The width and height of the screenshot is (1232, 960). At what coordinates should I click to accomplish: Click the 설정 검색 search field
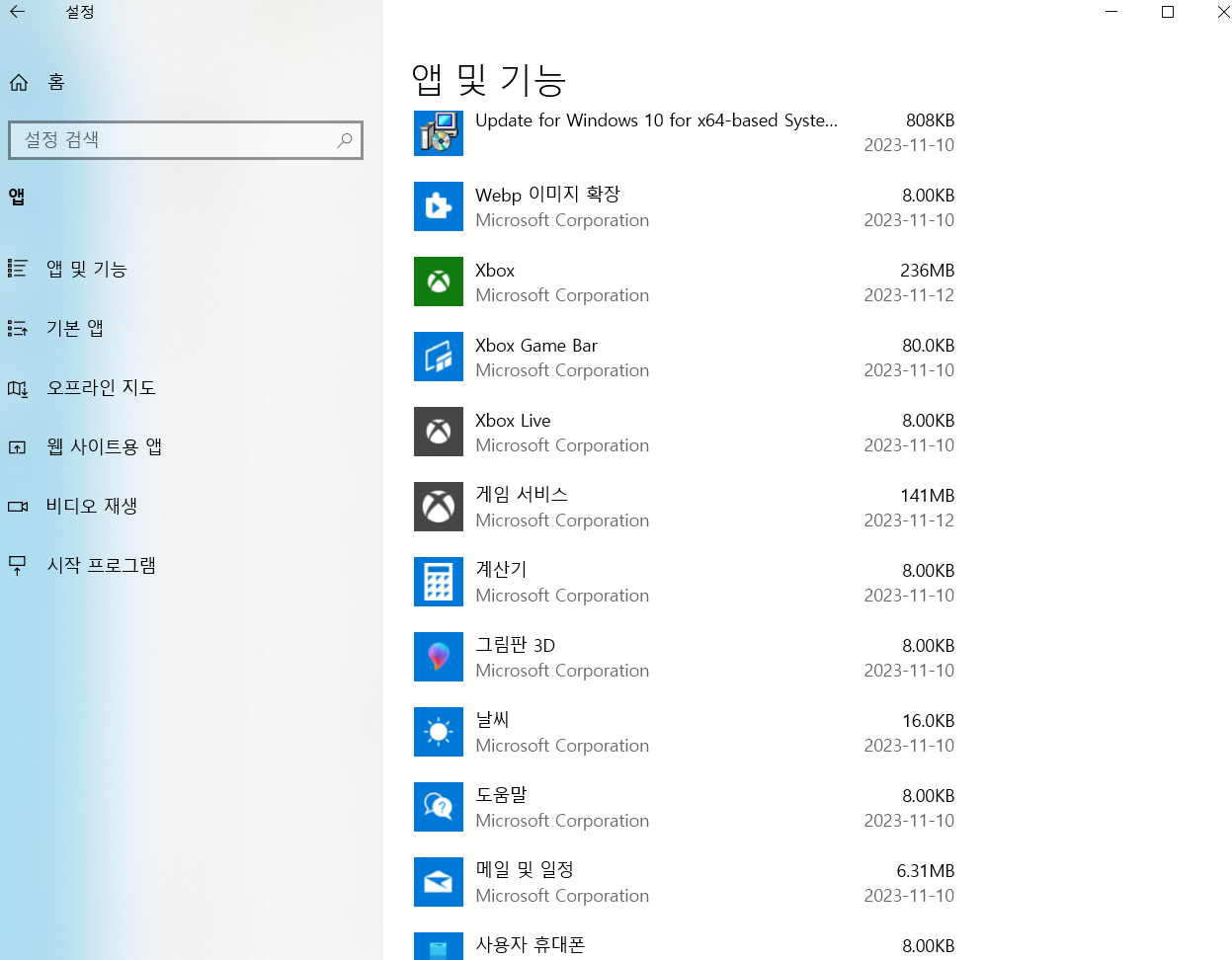coord(186,140)
